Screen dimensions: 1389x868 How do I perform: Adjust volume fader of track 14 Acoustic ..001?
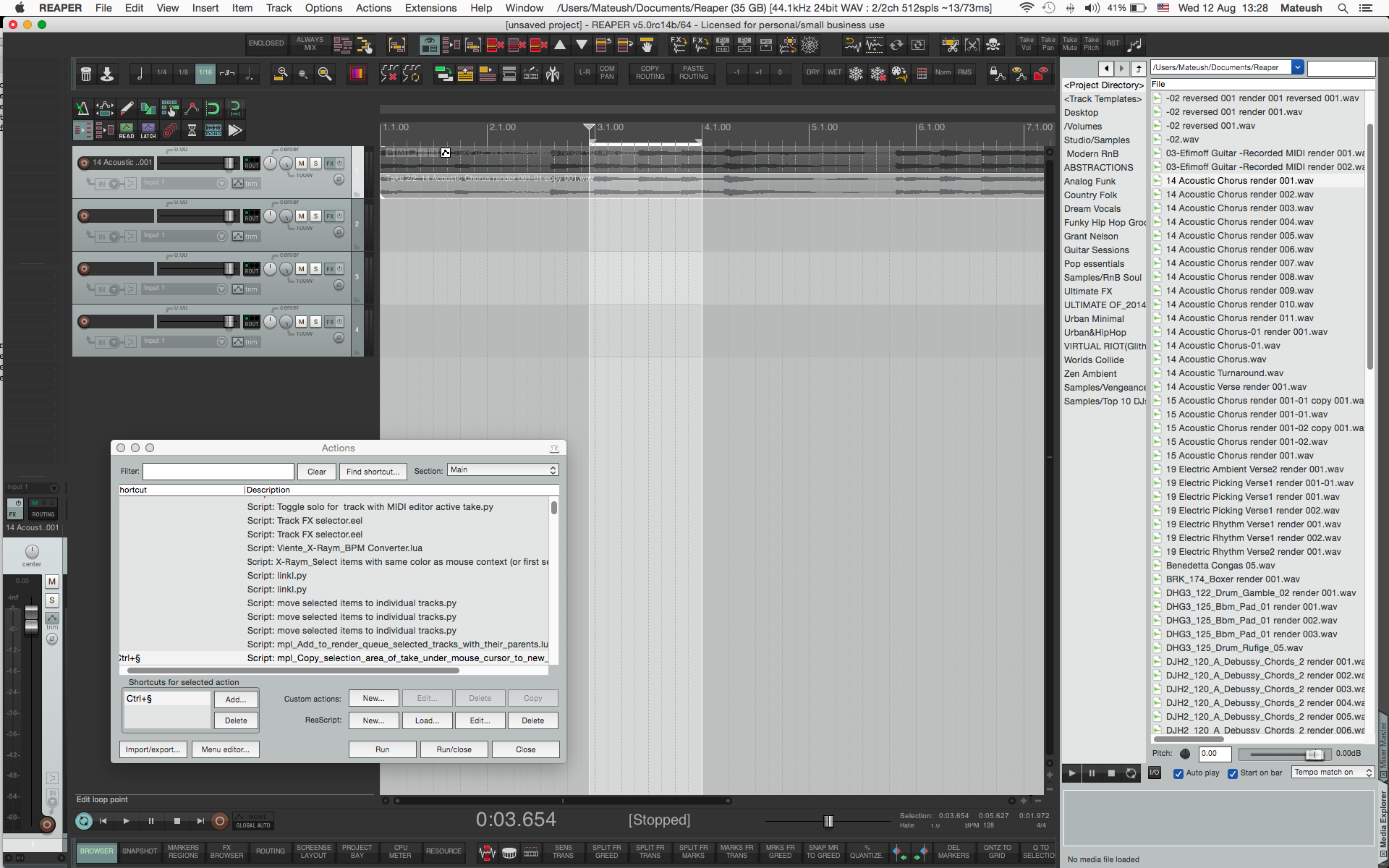[x=229, y=163]
